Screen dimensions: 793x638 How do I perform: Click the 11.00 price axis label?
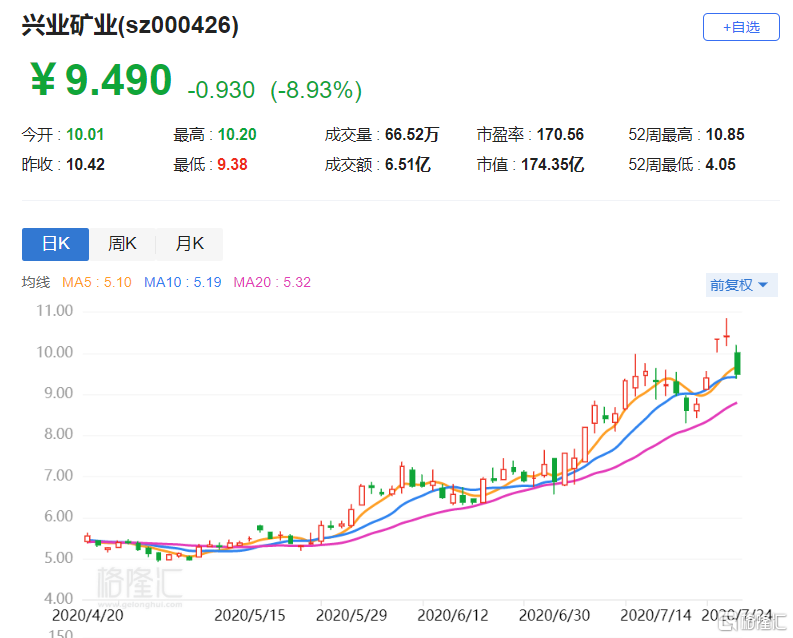55,311
